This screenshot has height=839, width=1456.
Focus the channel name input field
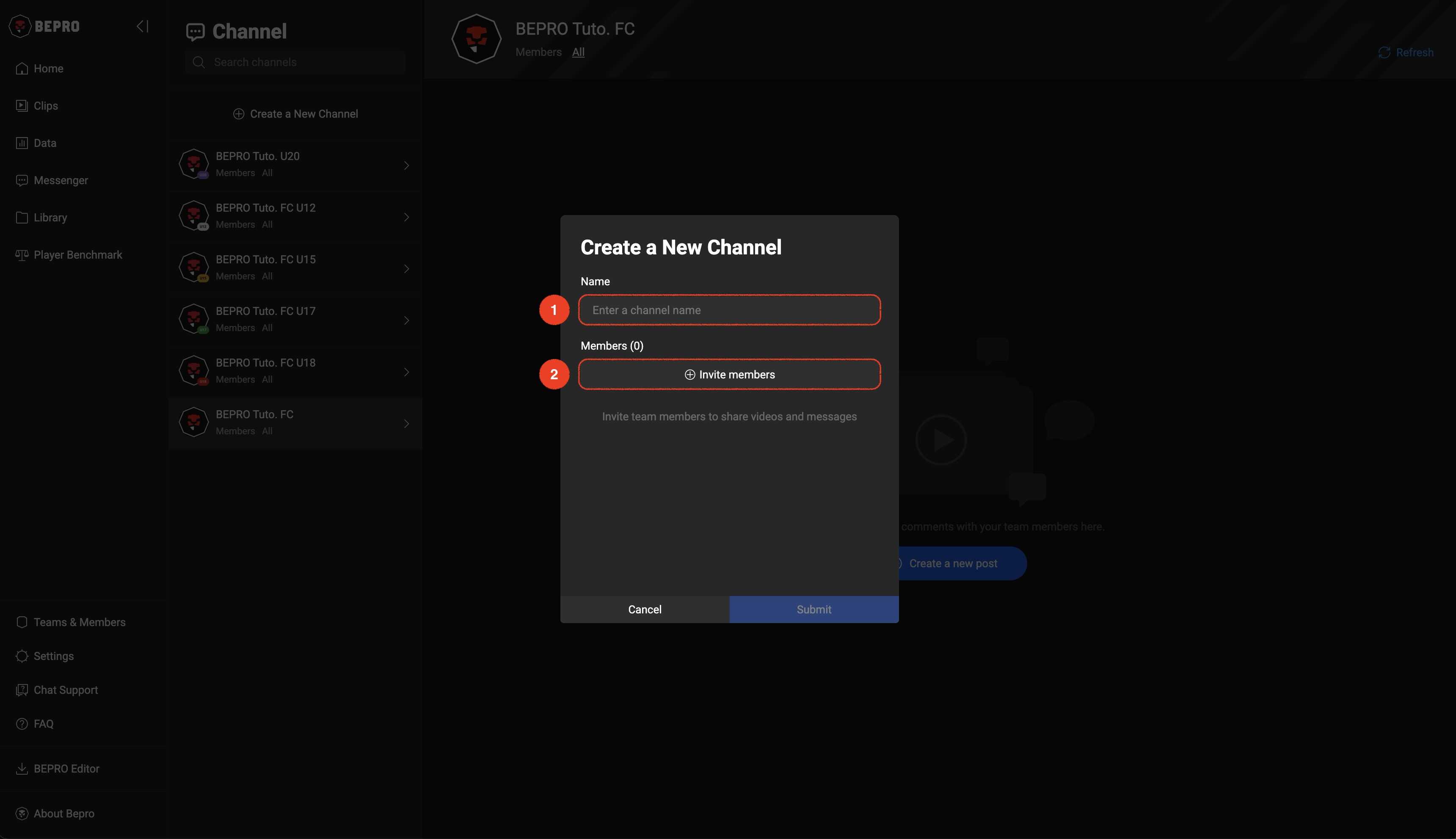tap(729, 310)
